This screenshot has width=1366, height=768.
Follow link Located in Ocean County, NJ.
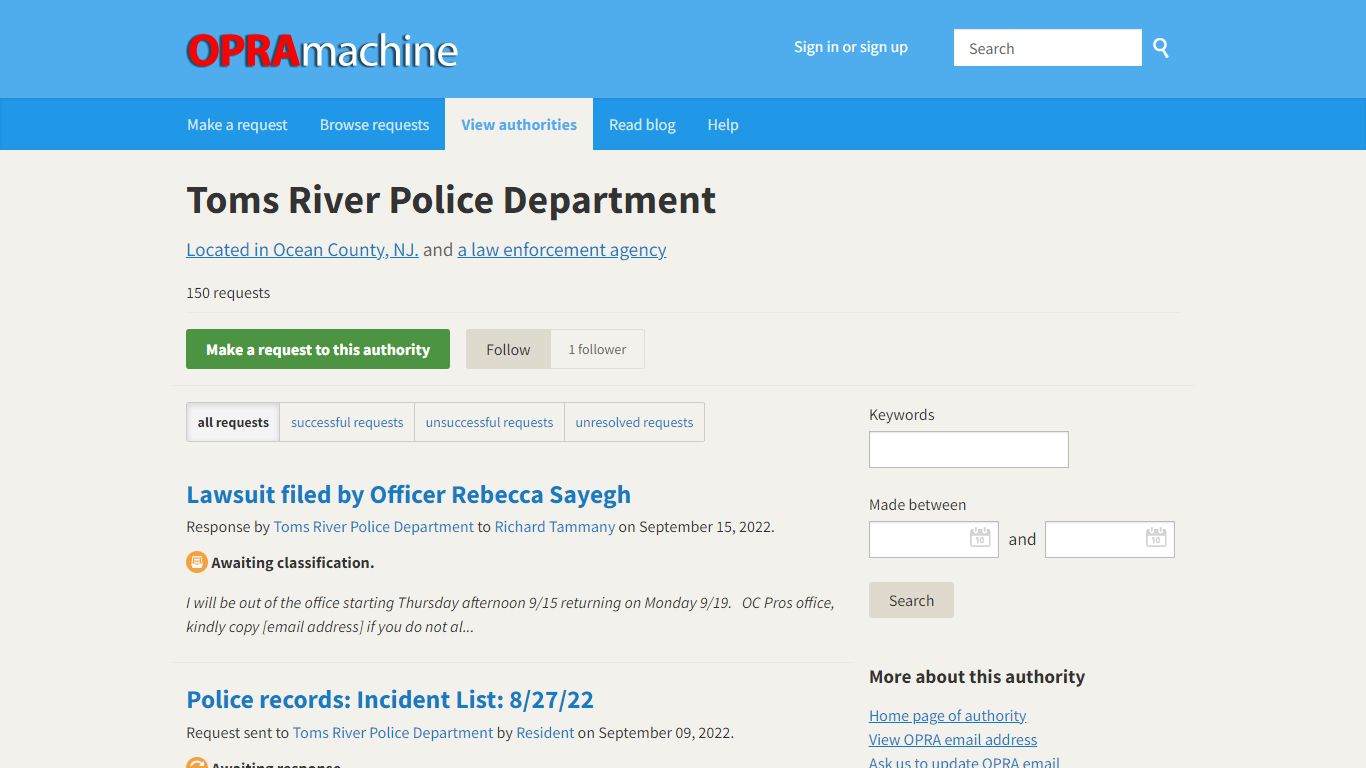tap(302, 250)
